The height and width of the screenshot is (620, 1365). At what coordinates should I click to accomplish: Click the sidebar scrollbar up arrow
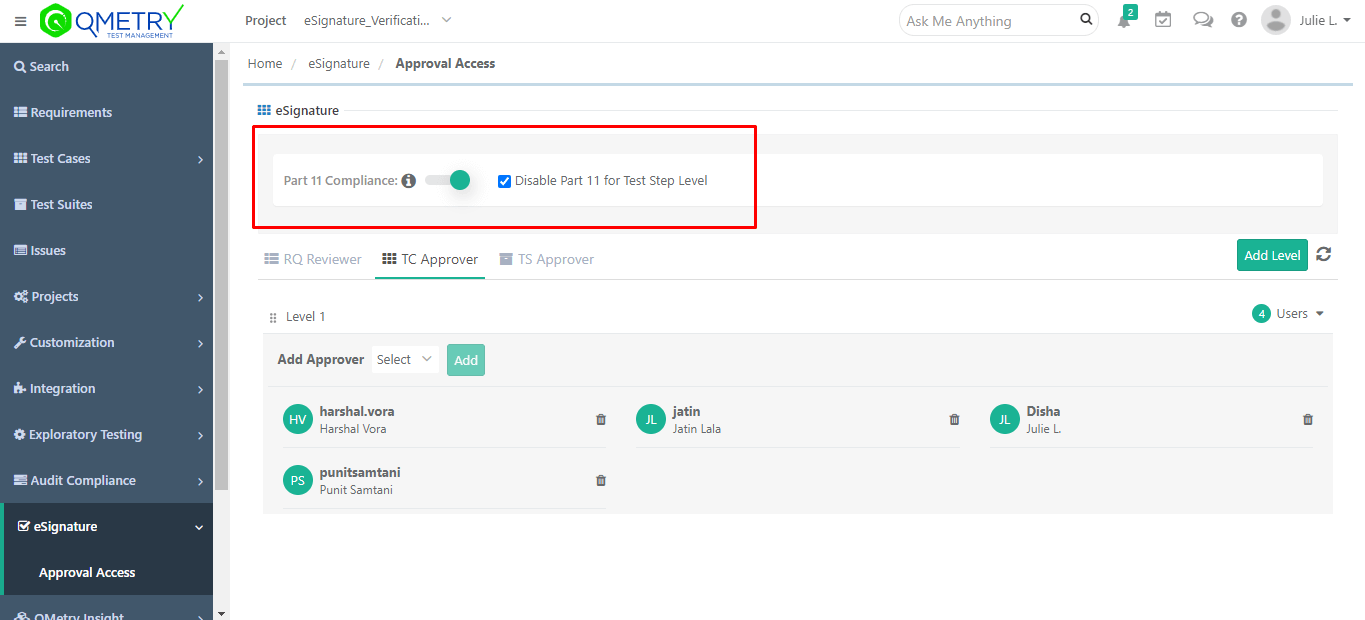tap(221, 51)
